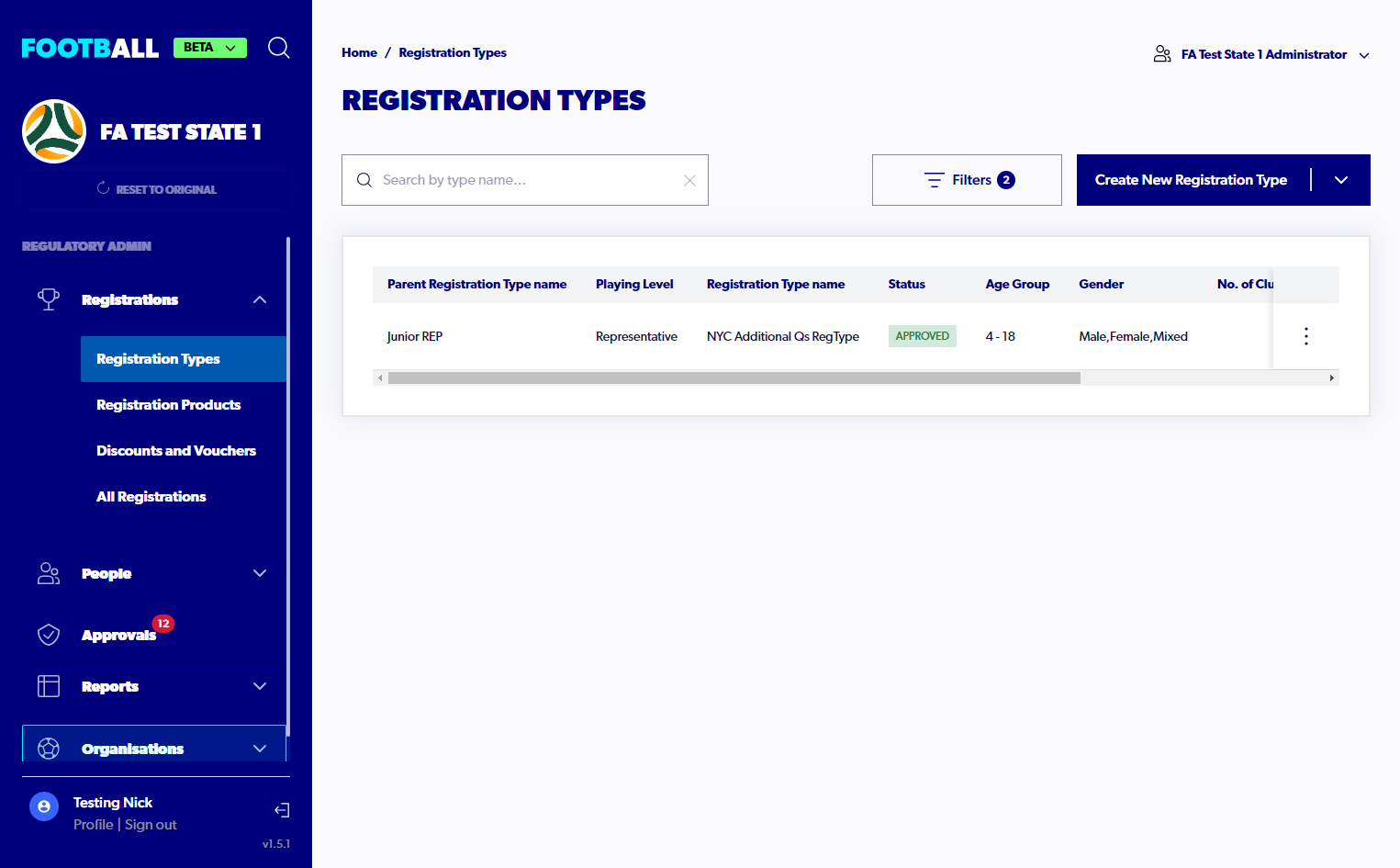The image size is (1400, 868).
Task: Click the Sign out link
Action: pos(151,825)
